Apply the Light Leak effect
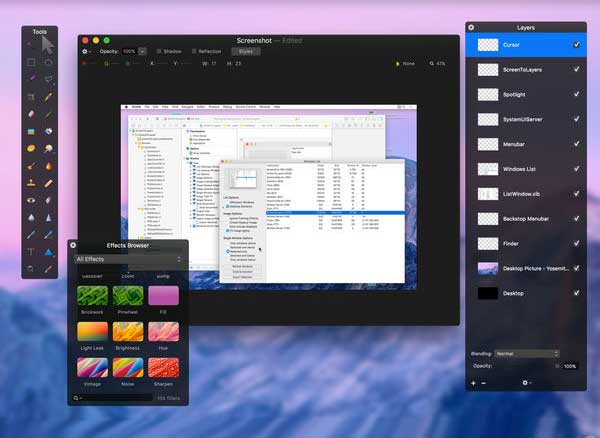The width and height of the screenshot is (600, 438). click(92, 332)
